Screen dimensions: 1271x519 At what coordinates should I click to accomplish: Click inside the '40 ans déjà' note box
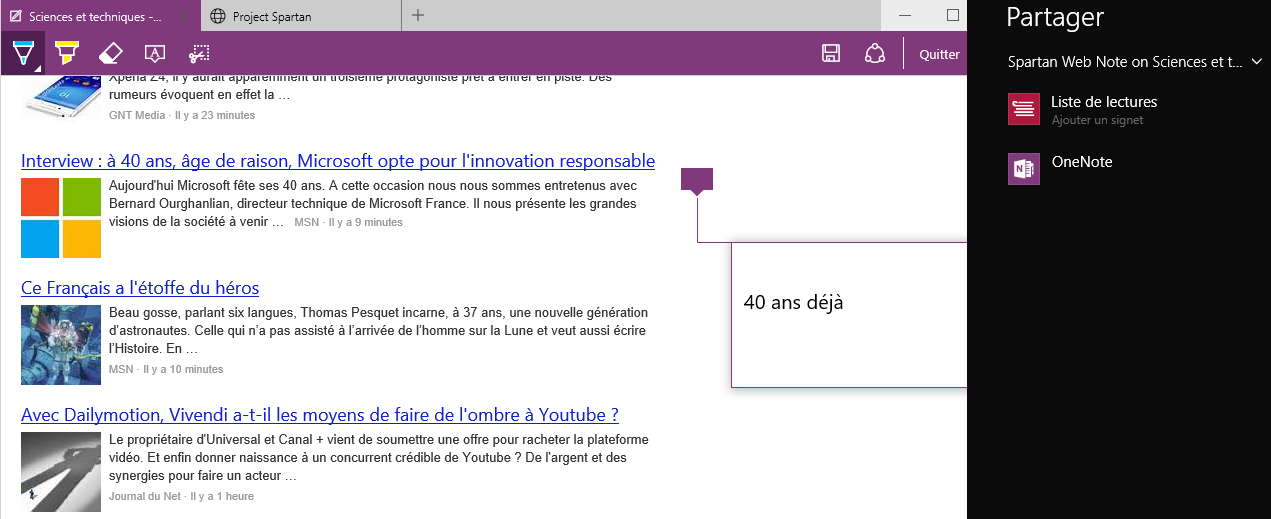tap(849, 314)
